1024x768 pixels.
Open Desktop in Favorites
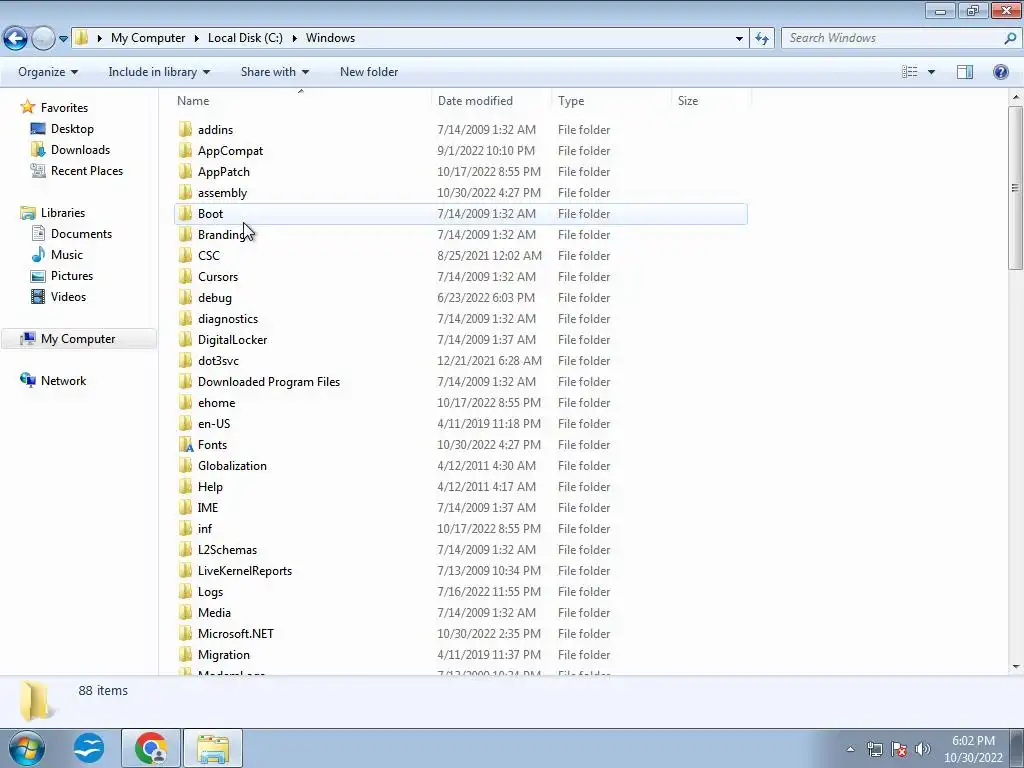[72, 129]
